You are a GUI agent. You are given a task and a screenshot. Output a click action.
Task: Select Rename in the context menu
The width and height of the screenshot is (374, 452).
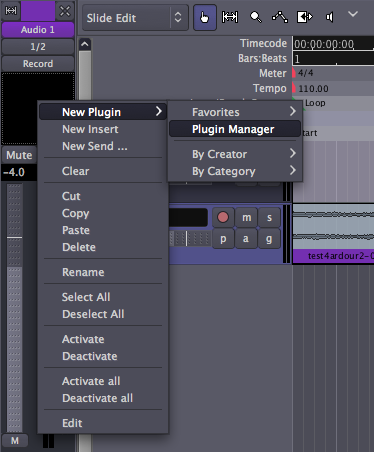tap(103, 272)
